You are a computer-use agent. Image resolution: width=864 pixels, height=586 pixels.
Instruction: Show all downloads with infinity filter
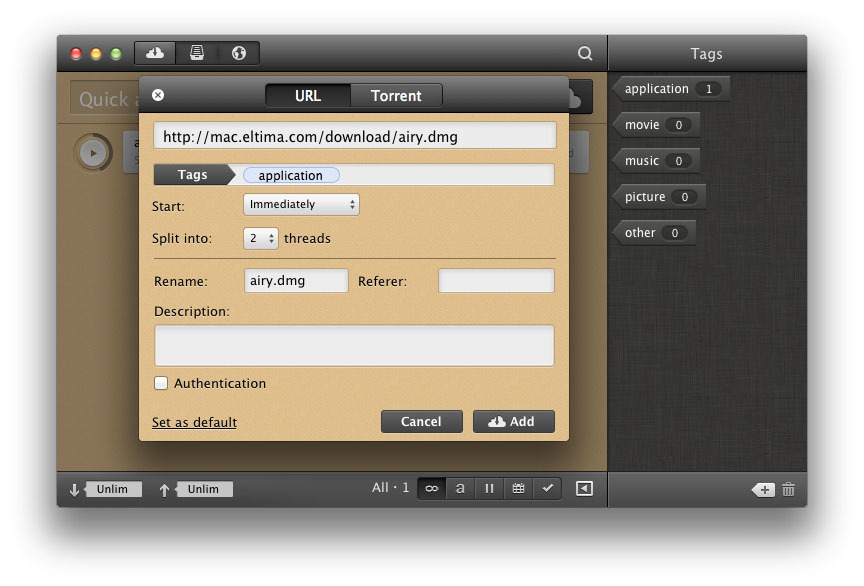pos(431,488)
